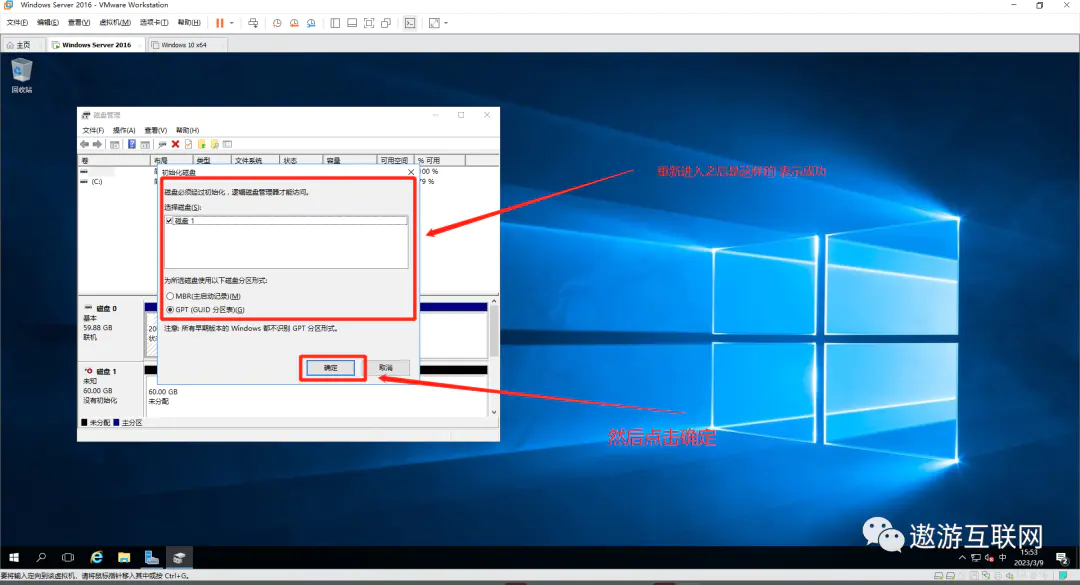The image size is (1080, 585).
Task: Toggle the VMware library sidebar icon
Action: pos(335,23)
